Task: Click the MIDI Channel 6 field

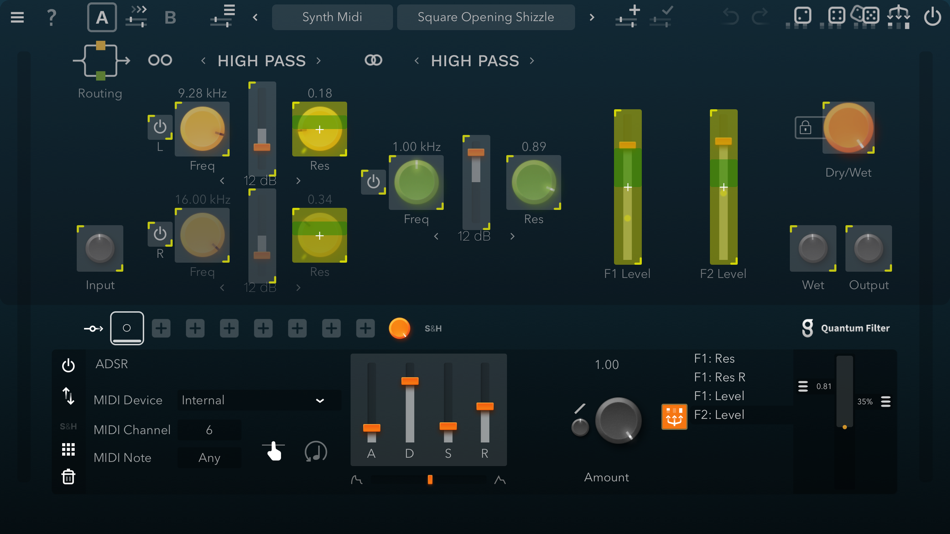Action: [x=209, y=430]
